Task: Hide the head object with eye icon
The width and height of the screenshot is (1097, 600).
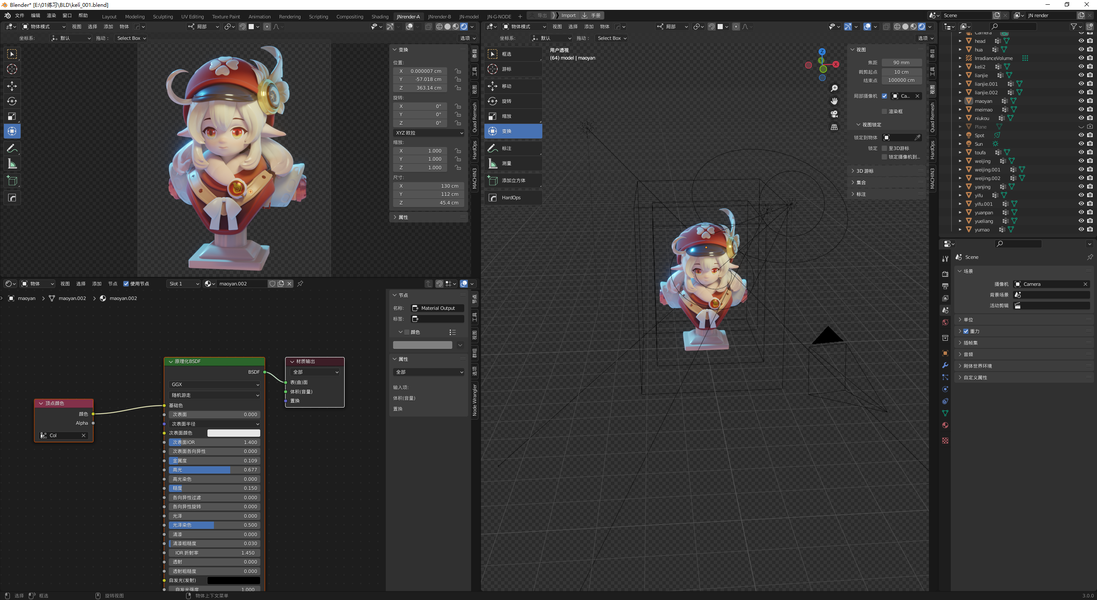Action: point(1081,41)
